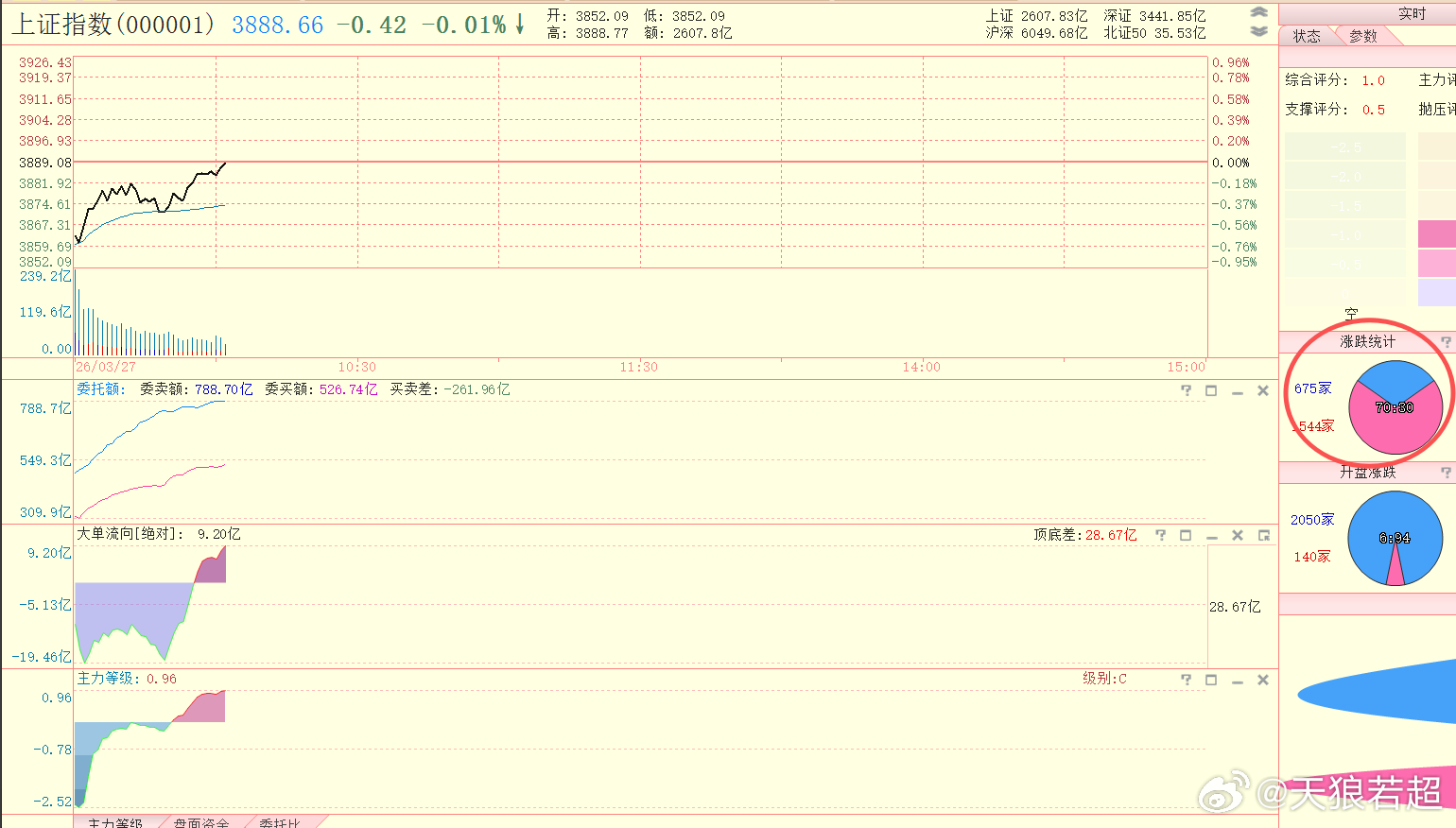Switch to the 状态 tab
The image size is (1456, 828).
coord(1307,36)
